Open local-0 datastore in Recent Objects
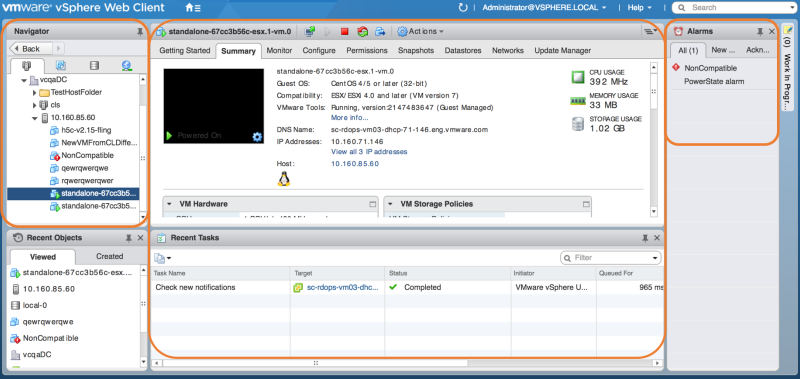Viewport: 800px width, 379px height. click(x=35, y=306)
